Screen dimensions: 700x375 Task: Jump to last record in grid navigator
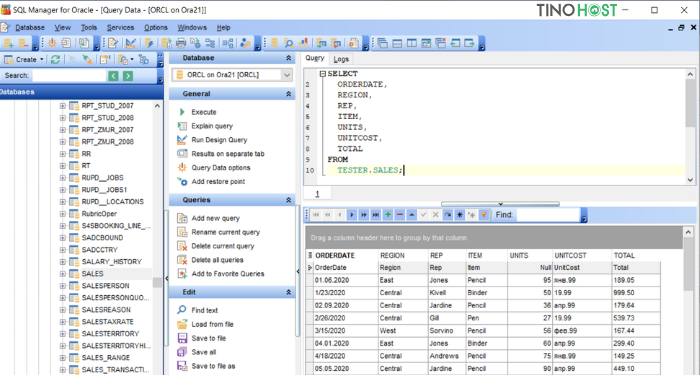point(376,215)
